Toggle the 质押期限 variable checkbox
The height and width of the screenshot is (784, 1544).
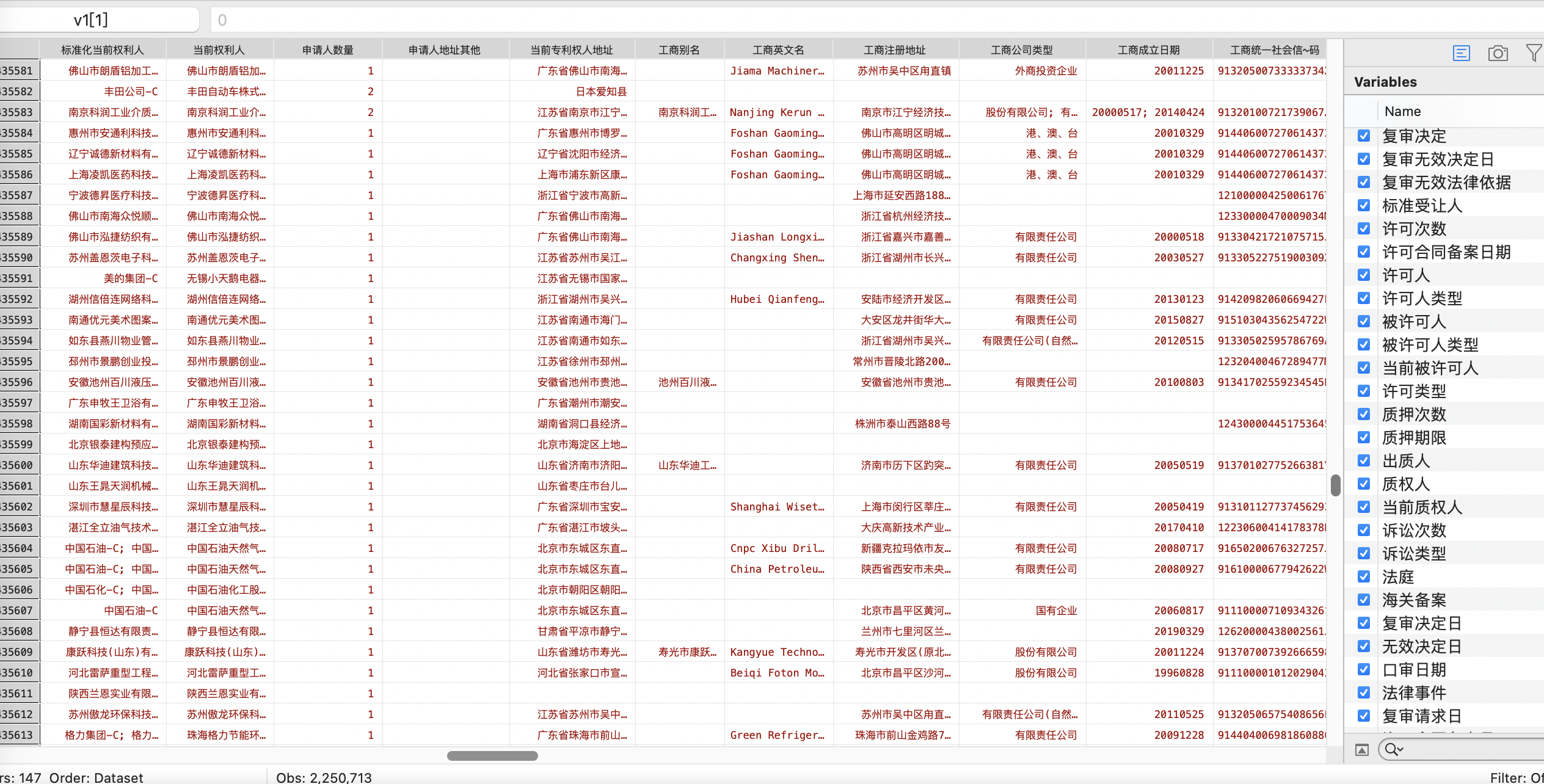[x=1364, y=437]
